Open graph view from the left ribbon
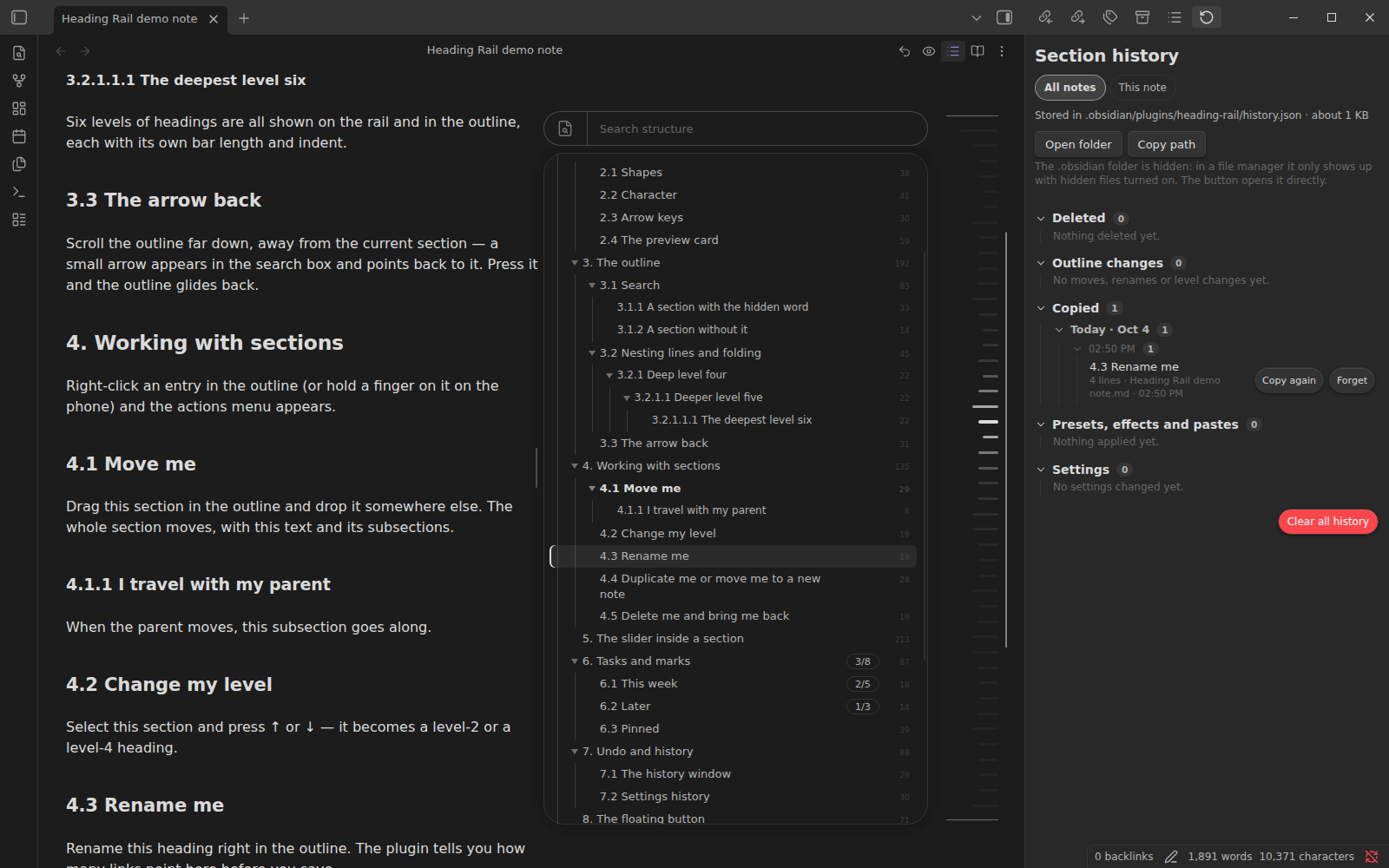Image resolution: width=1389 pixels, height=868 pixels. pos(19,81)
